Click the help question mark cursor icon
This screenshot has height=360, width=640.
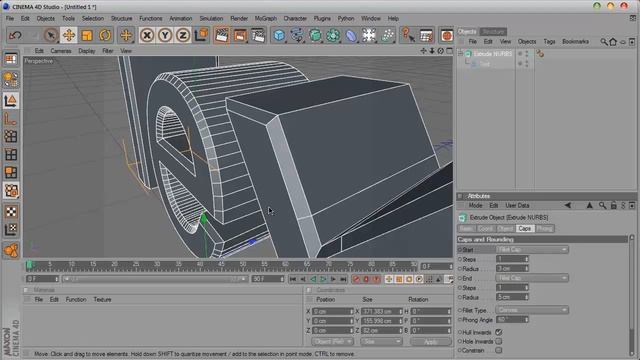408,35
